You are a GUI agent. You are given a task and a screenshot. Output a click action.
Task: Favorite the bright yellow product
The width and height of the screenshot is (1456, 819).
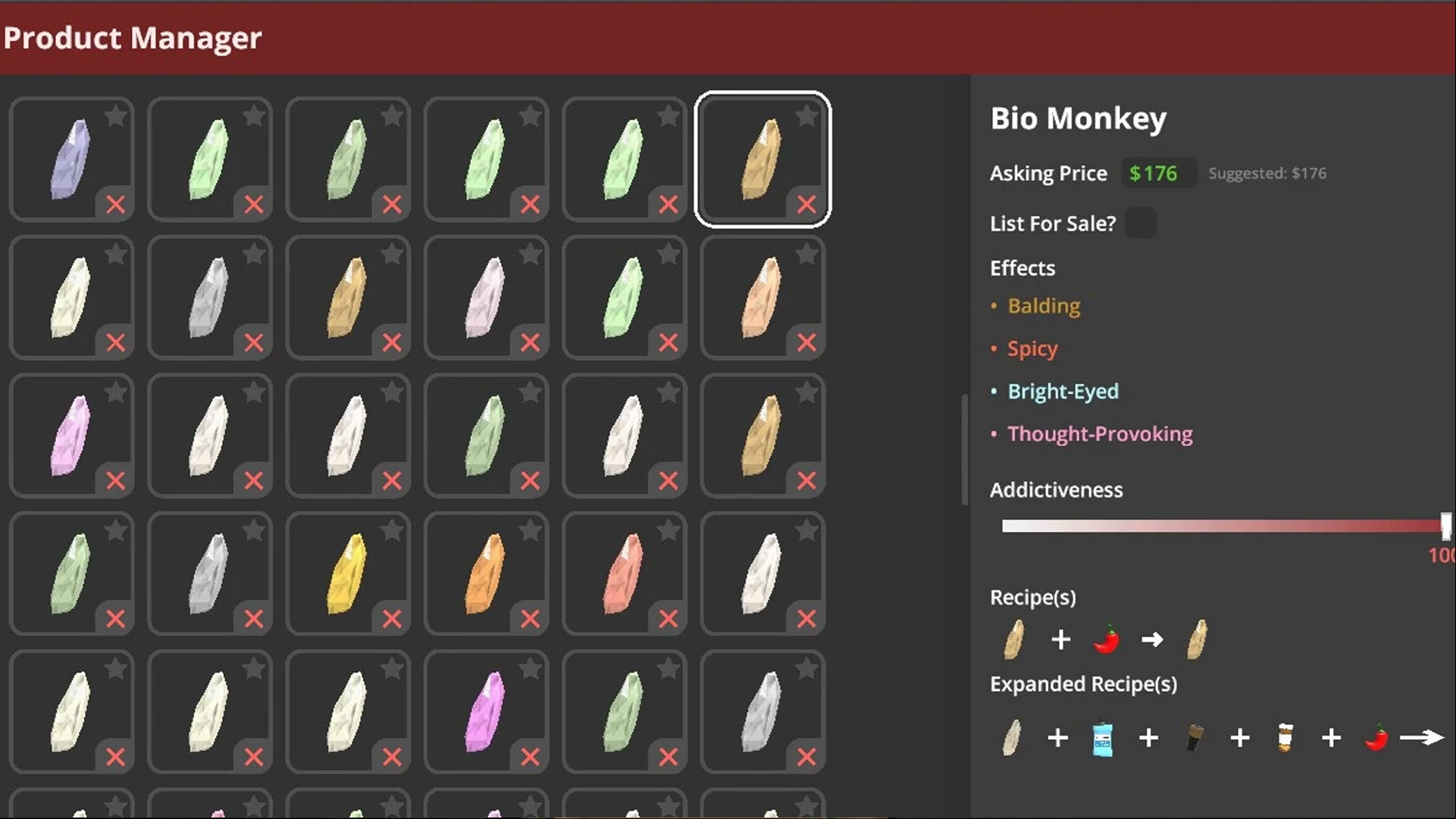tap(392, 530)
